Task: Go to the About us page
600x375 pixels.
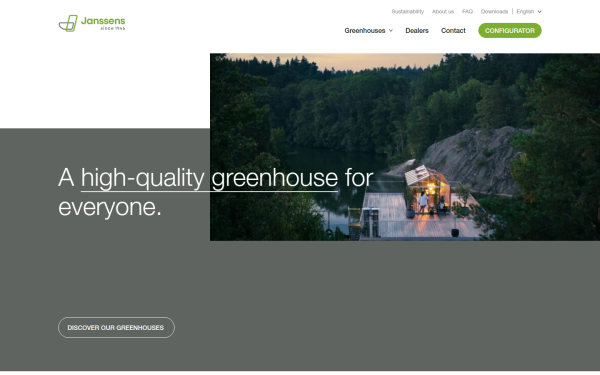Action: tap(443, 11)
